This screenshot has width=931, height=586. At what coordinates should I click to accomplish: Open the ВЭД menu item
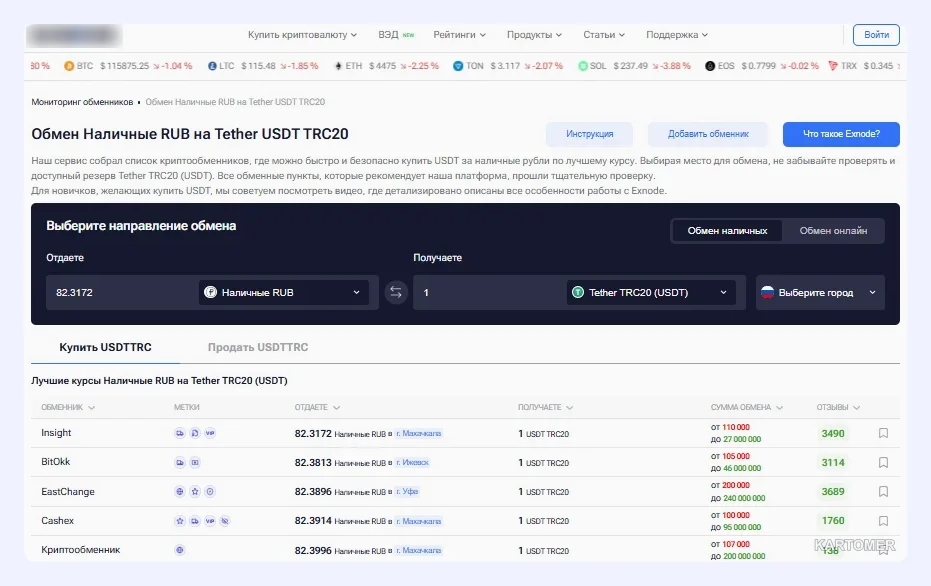click(395, 35)
